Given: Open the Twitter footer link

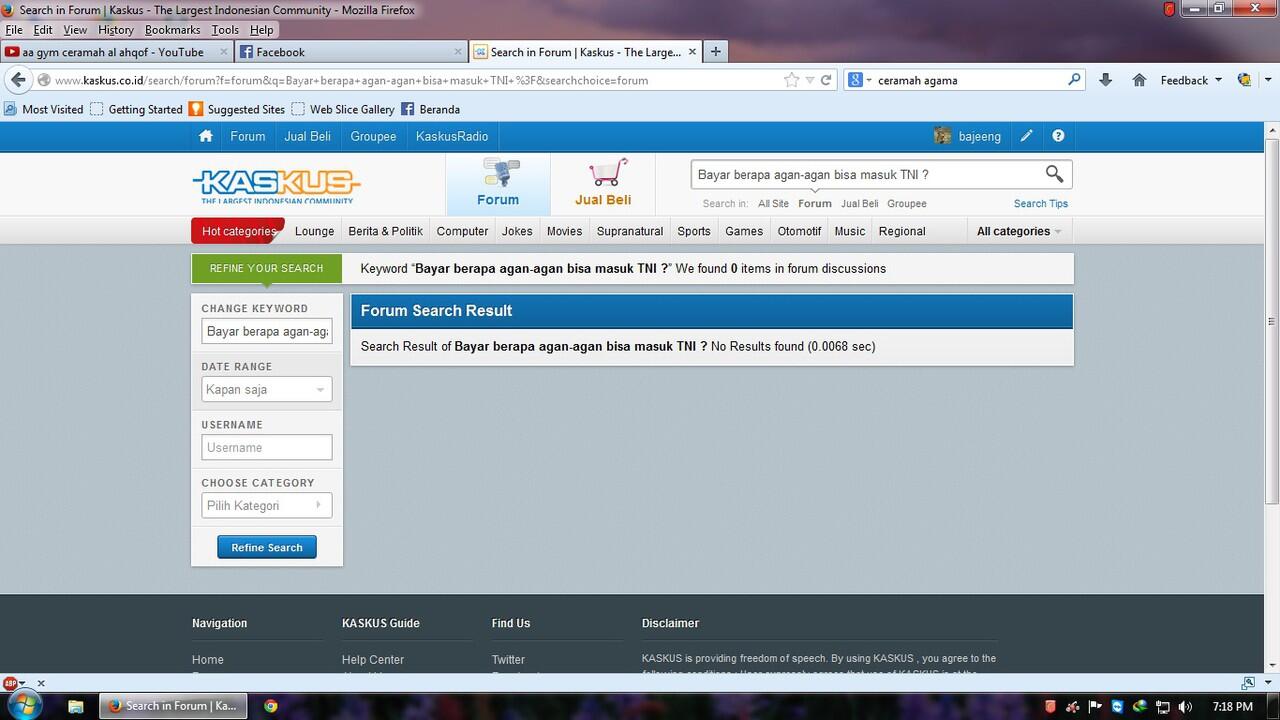Looking at the screenshot, I should 508,660.
